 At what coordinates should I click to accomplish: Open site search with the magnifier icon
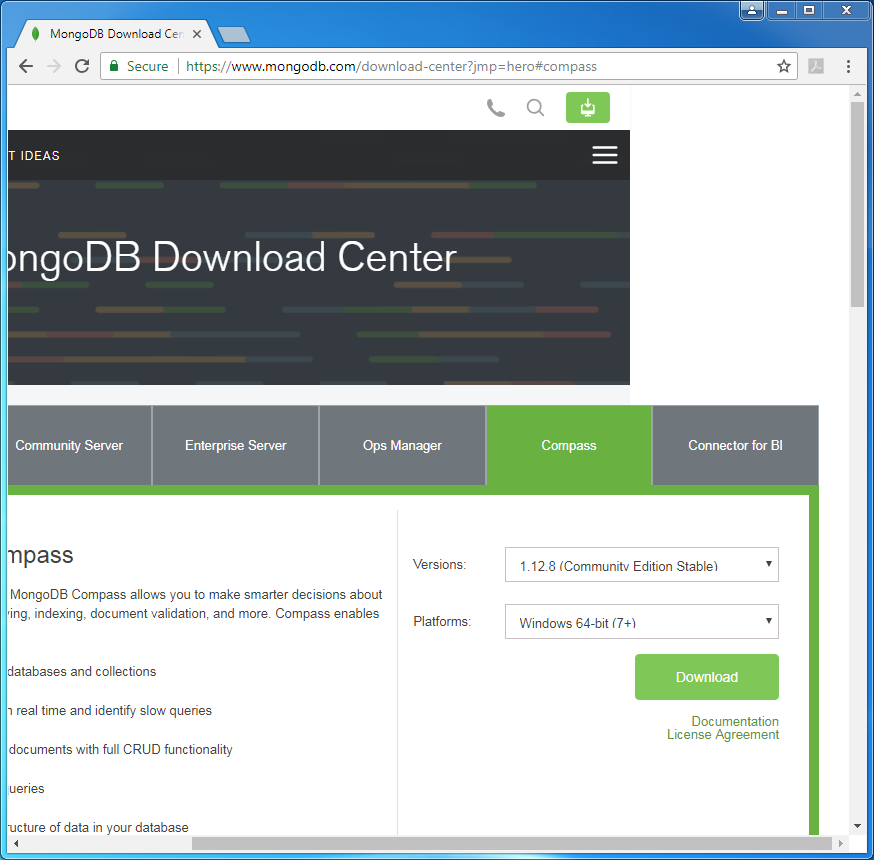(x=535, y=108)
